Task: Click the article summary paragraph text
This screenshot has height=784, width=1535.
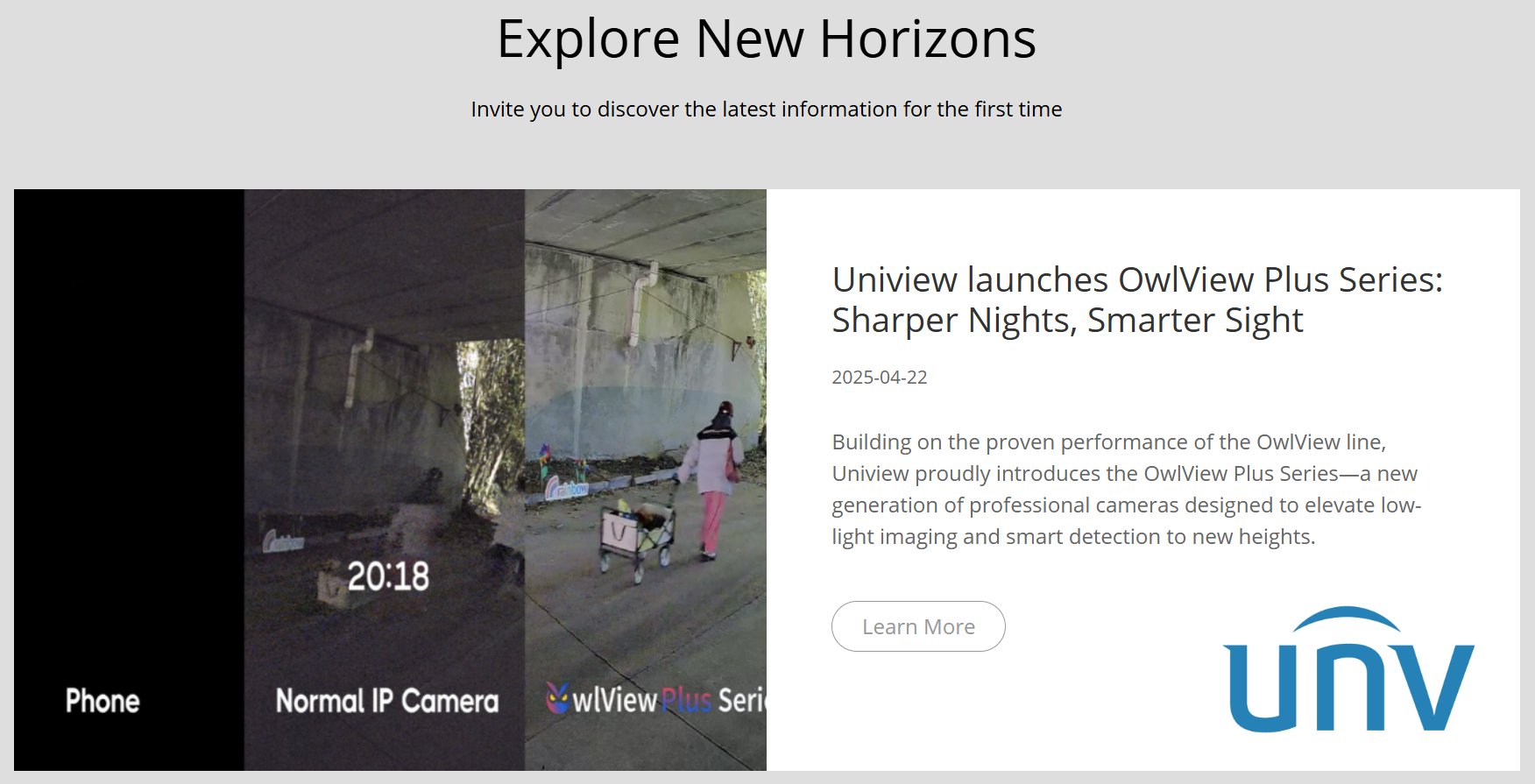Action: pyautogui.click(x=1126, y=489)
